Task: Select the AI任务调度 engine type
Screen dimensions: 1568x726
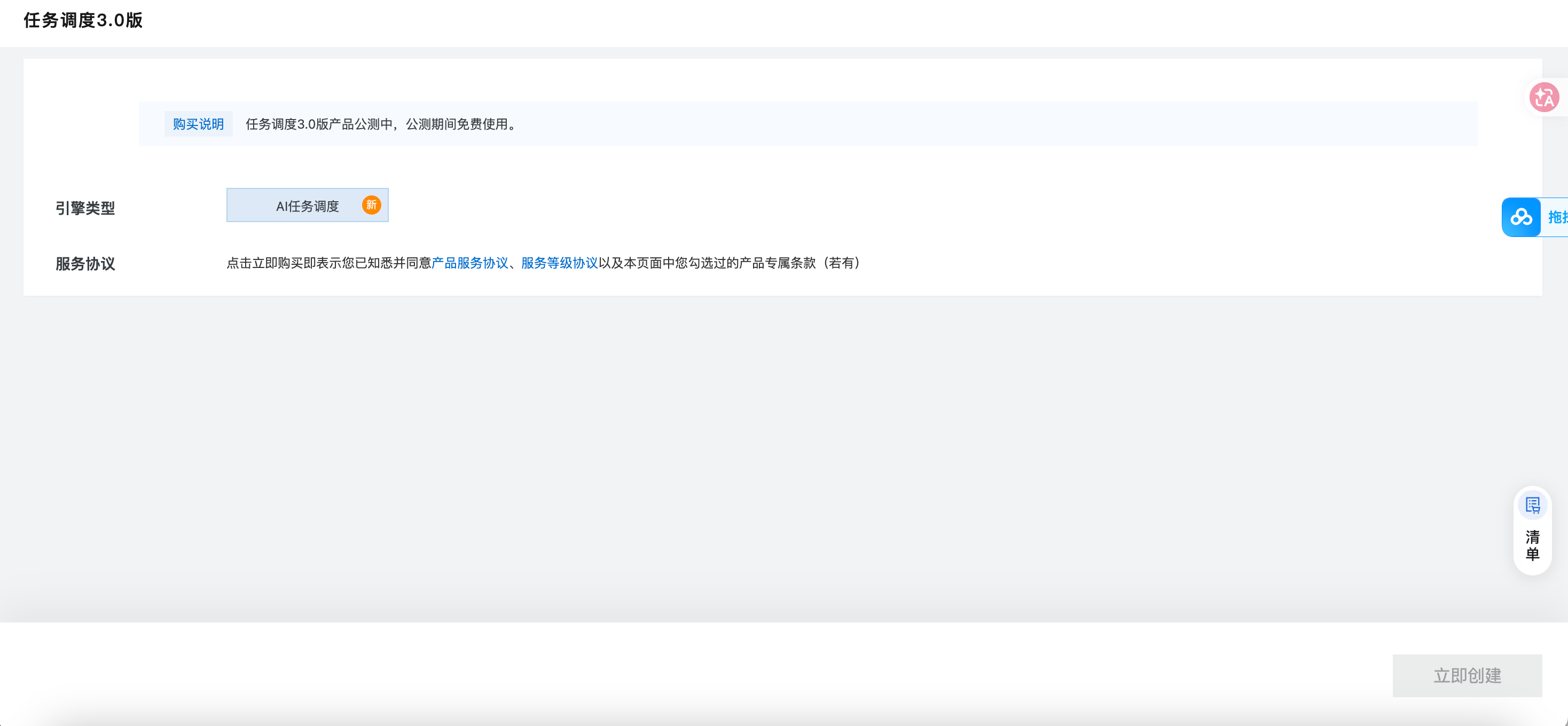Action: [308, 205]
